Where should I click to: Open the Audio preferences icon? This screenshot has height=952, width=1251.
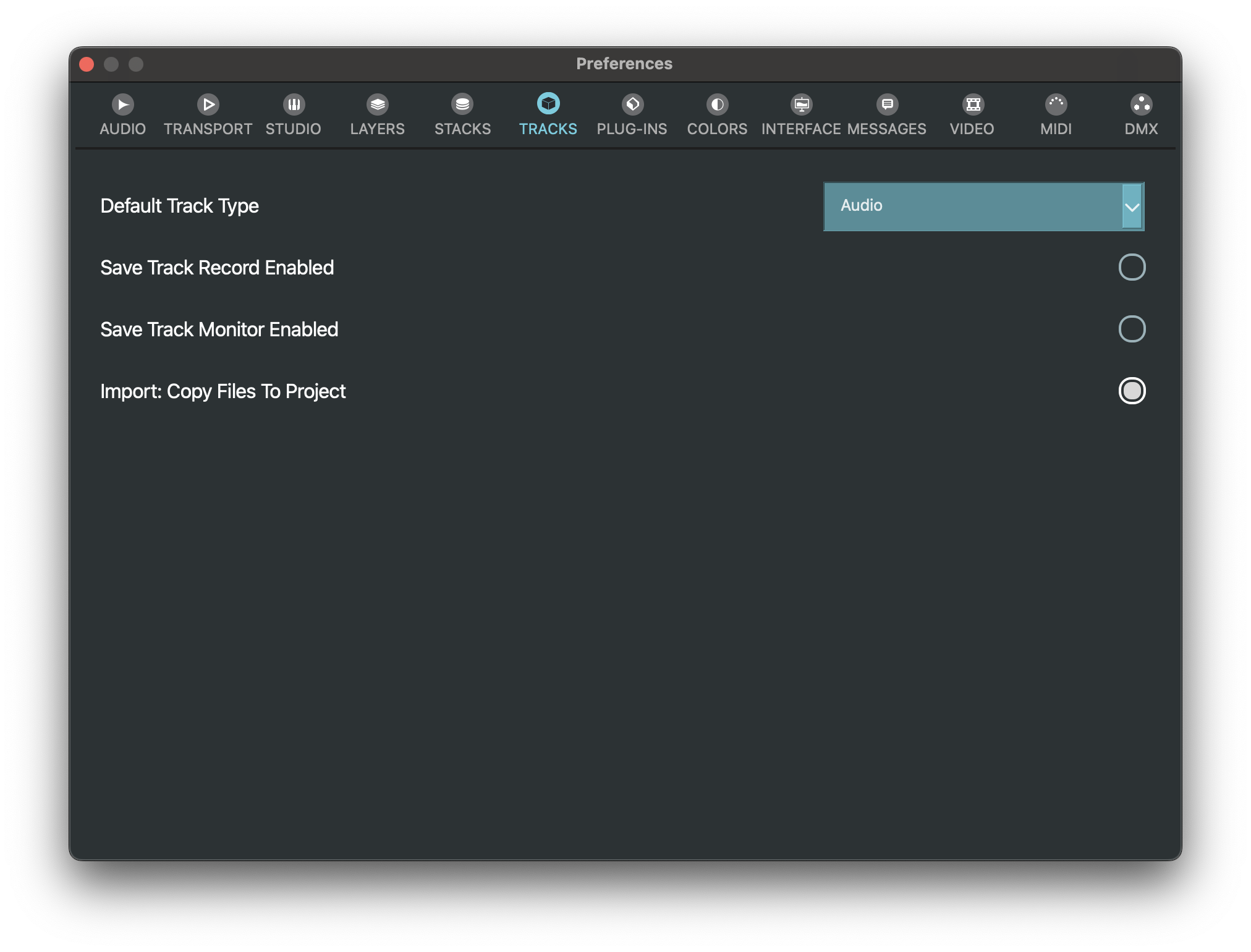(122, 104)
